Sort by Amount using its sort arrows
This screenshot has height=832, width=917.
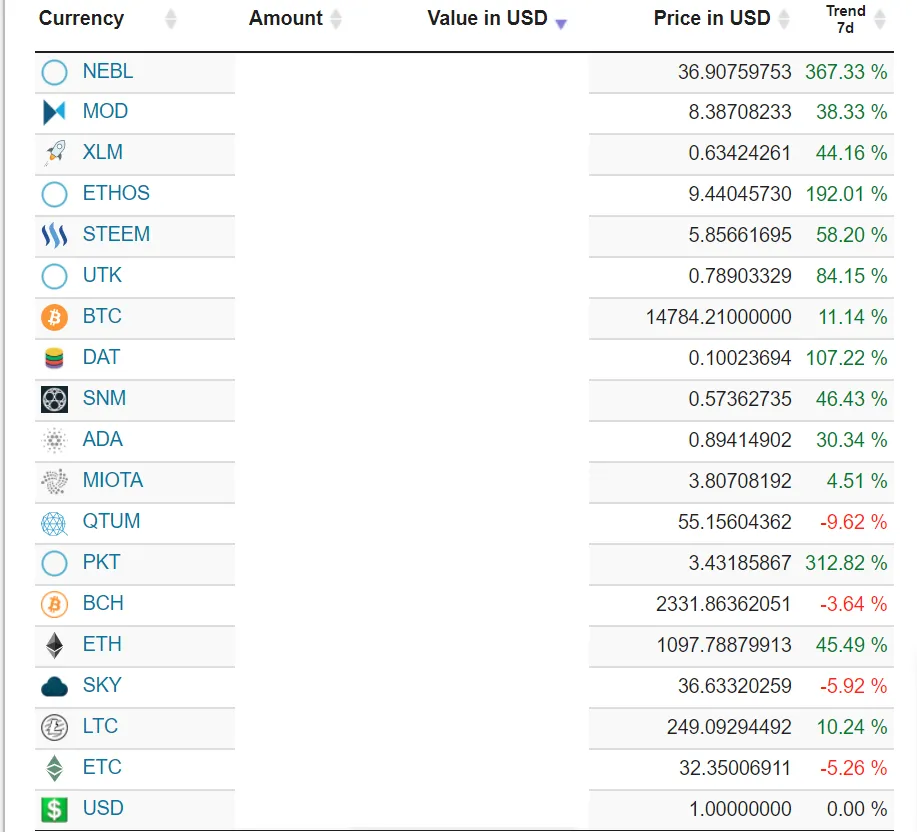click(x=336, y=19)
